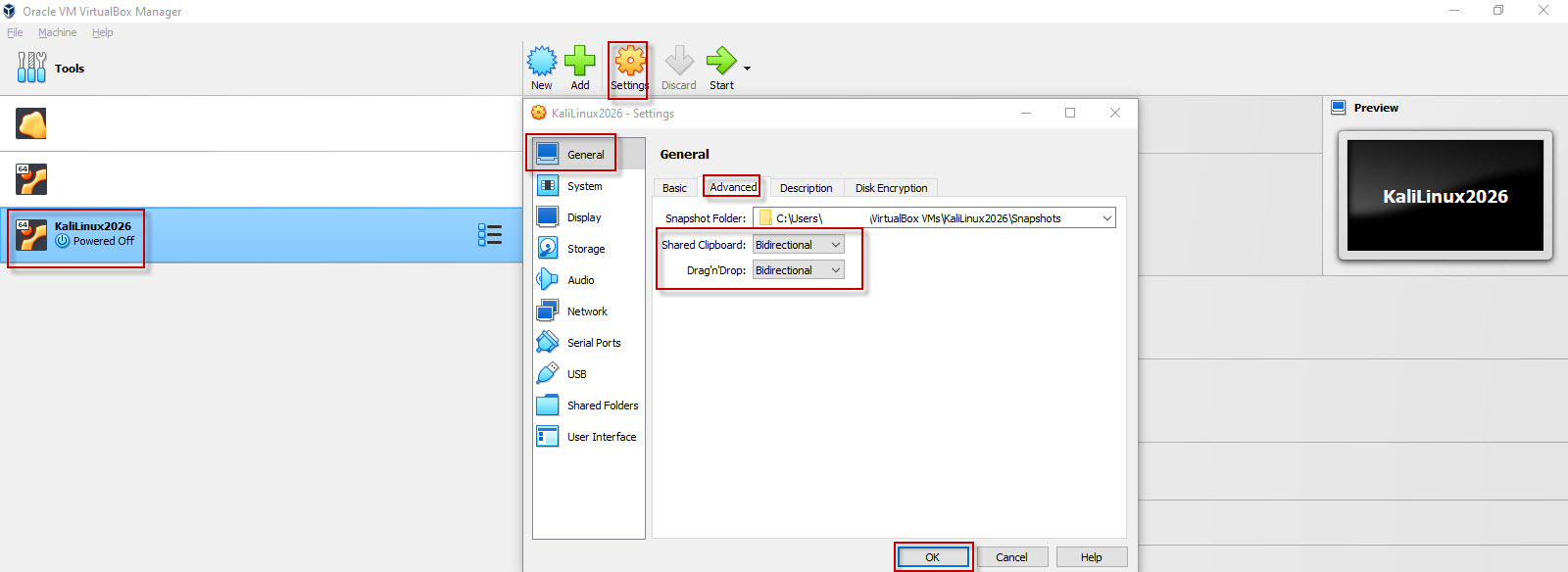Click the VirtualBox Manager title bar icon
This screenshot has width=1568, height=572.
(x=10, y=11)
